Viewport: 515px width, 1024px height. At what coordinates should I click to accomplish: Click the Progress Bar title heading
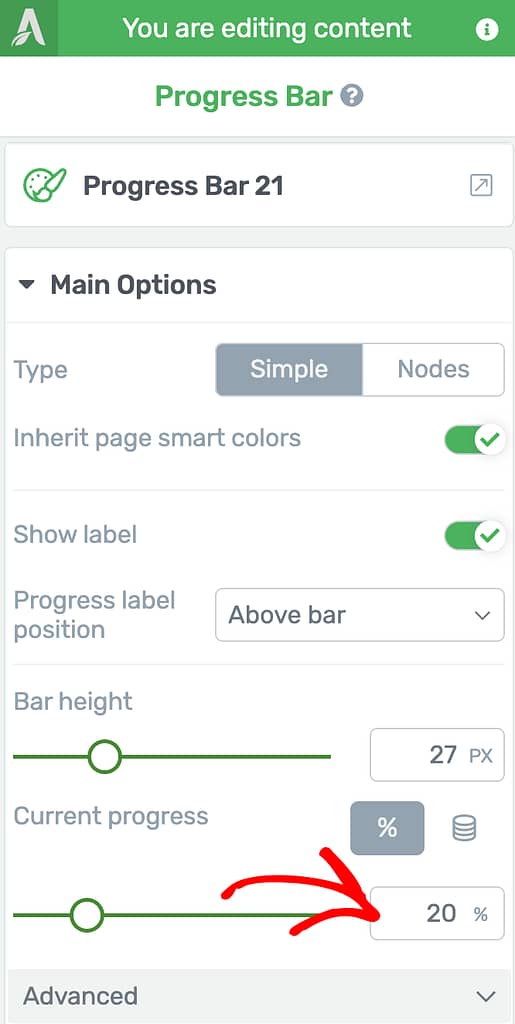(244, 97)
